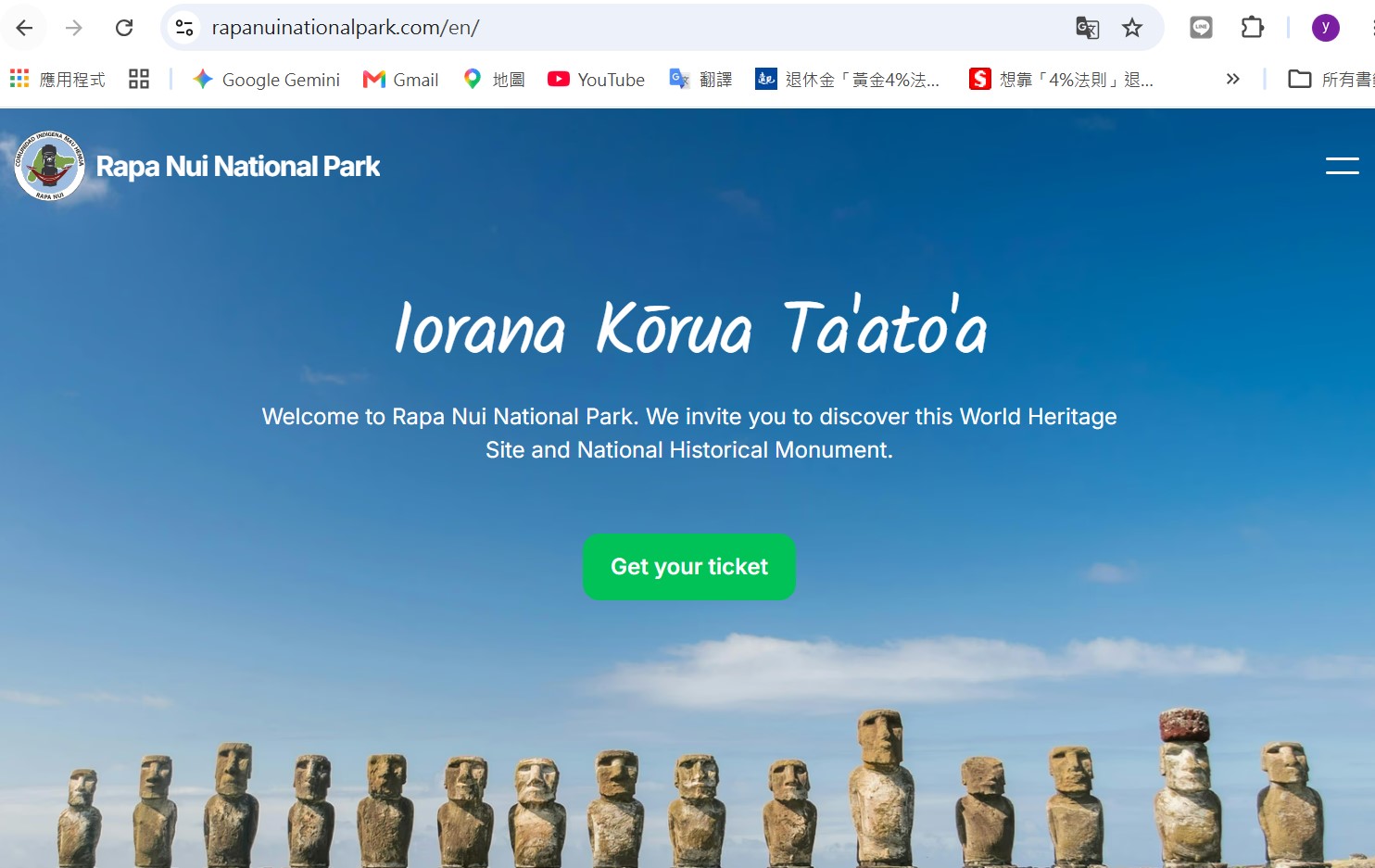Open the purple profile avatar
The height and width of the screenshot is (868, 1375).
click(x=1325, y=28)
